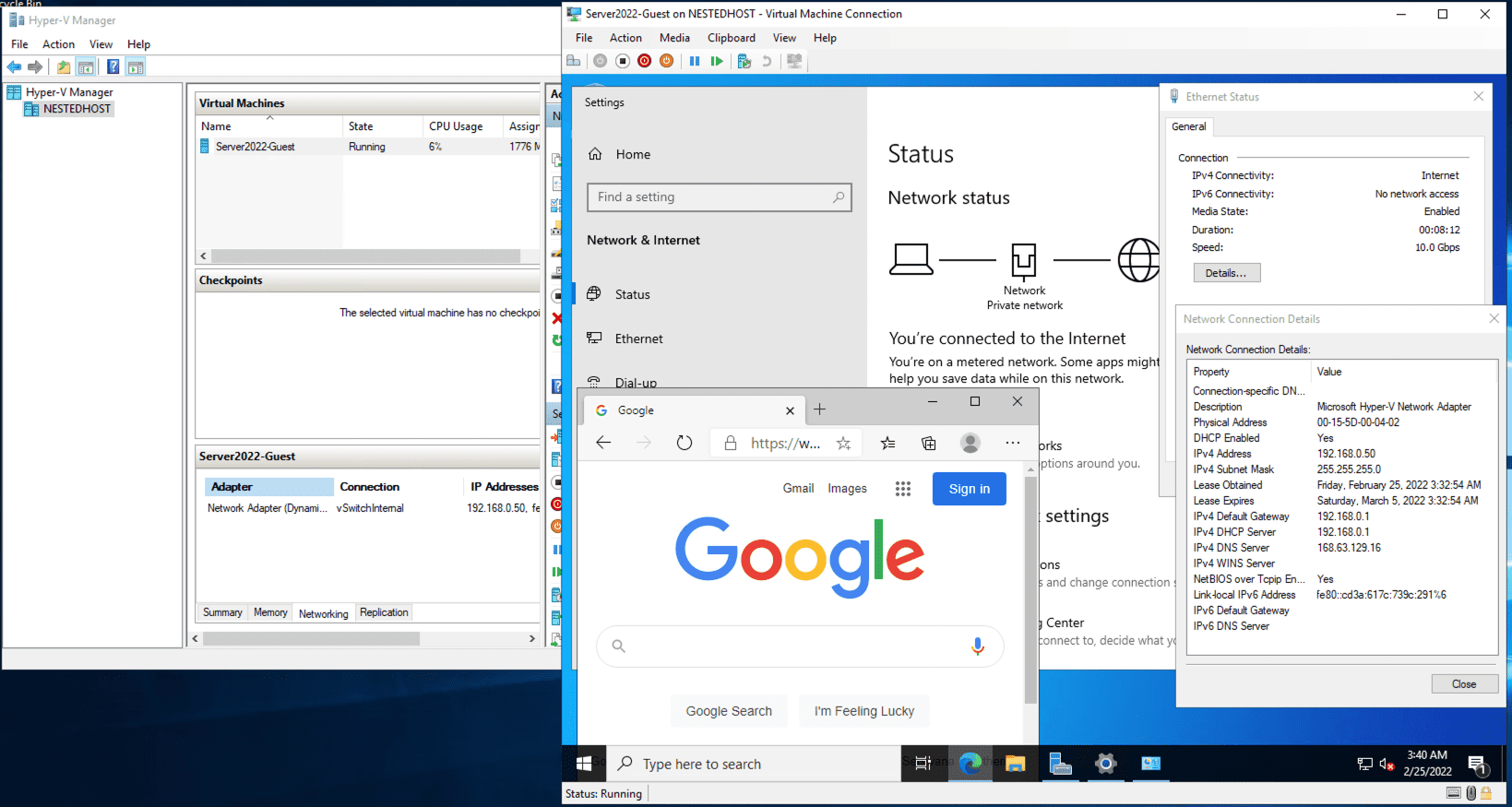Click the Checkpoint icon in VM toolbar
The width and height of the screenshot is (1512, 807).
click(744, 61)
